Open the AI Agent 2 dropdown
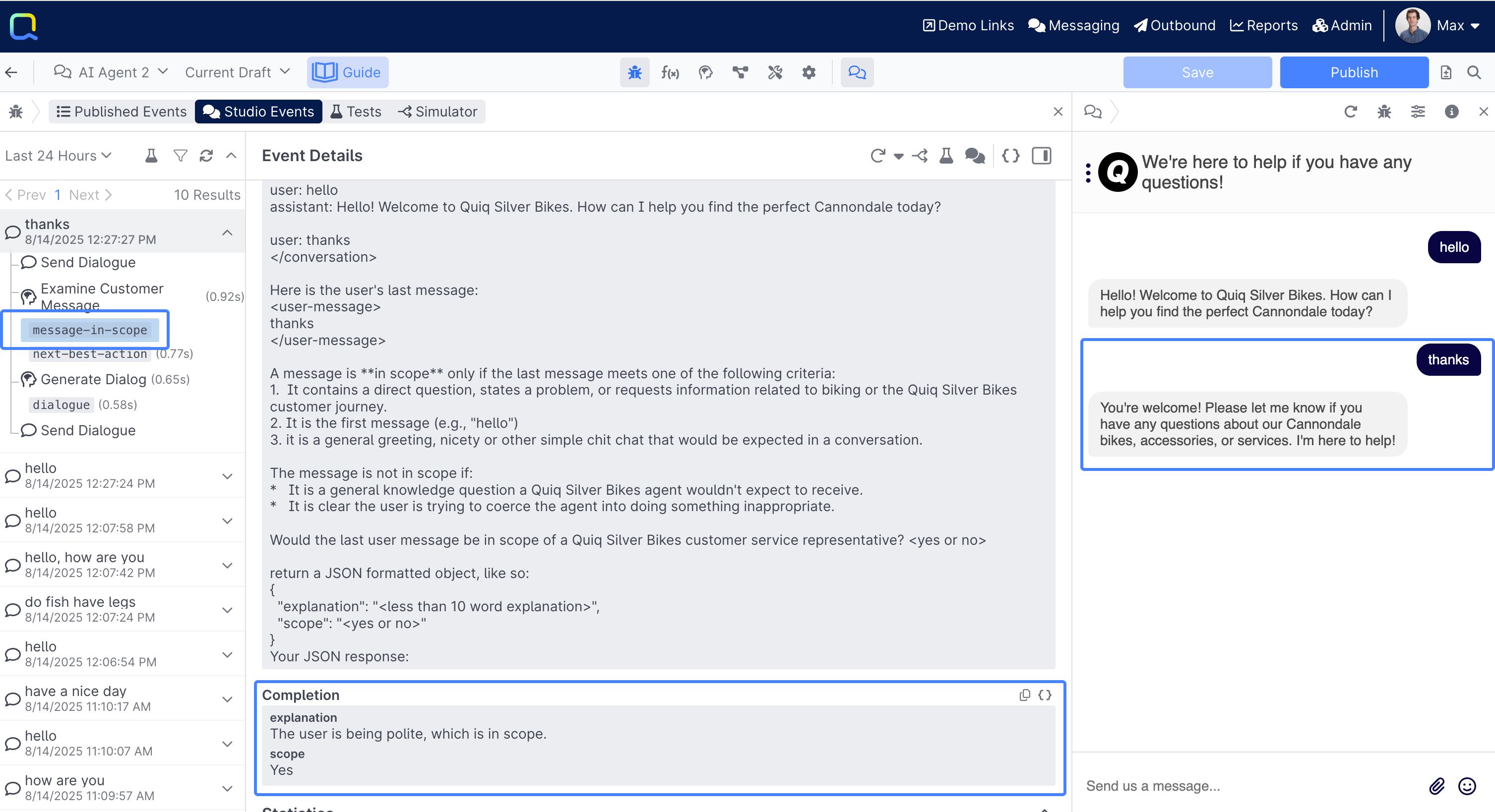The width and height of the screenshot is (1495, 812). click(x=111, y=72)
